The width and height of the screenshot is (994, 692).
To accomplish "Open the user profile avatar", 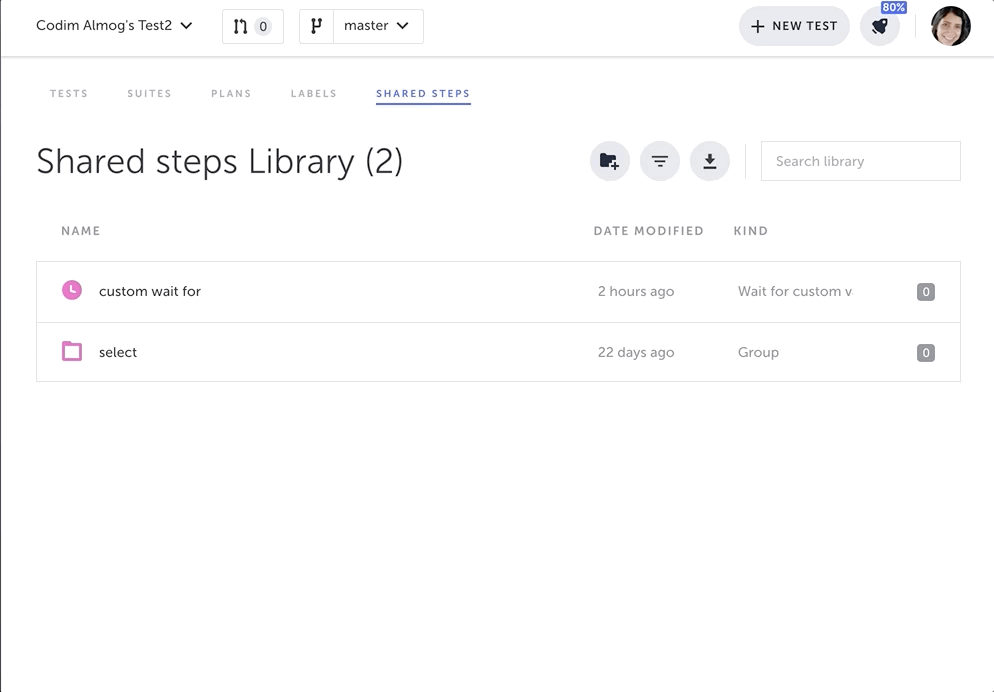I will pyautogui.click(x=950, y=26).
